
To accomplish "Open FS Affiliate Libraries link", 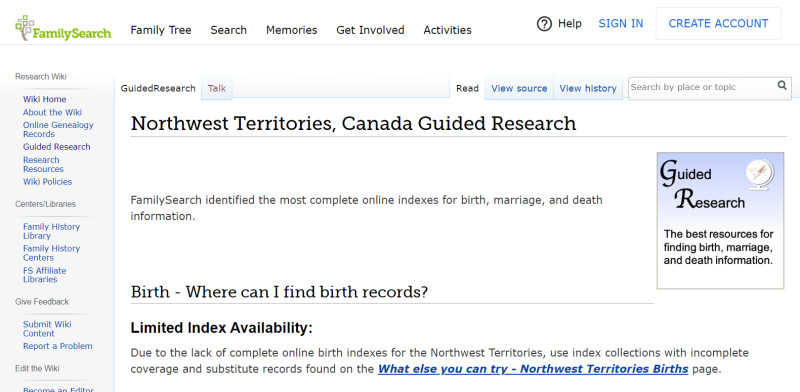I will [x=44, y=275].
